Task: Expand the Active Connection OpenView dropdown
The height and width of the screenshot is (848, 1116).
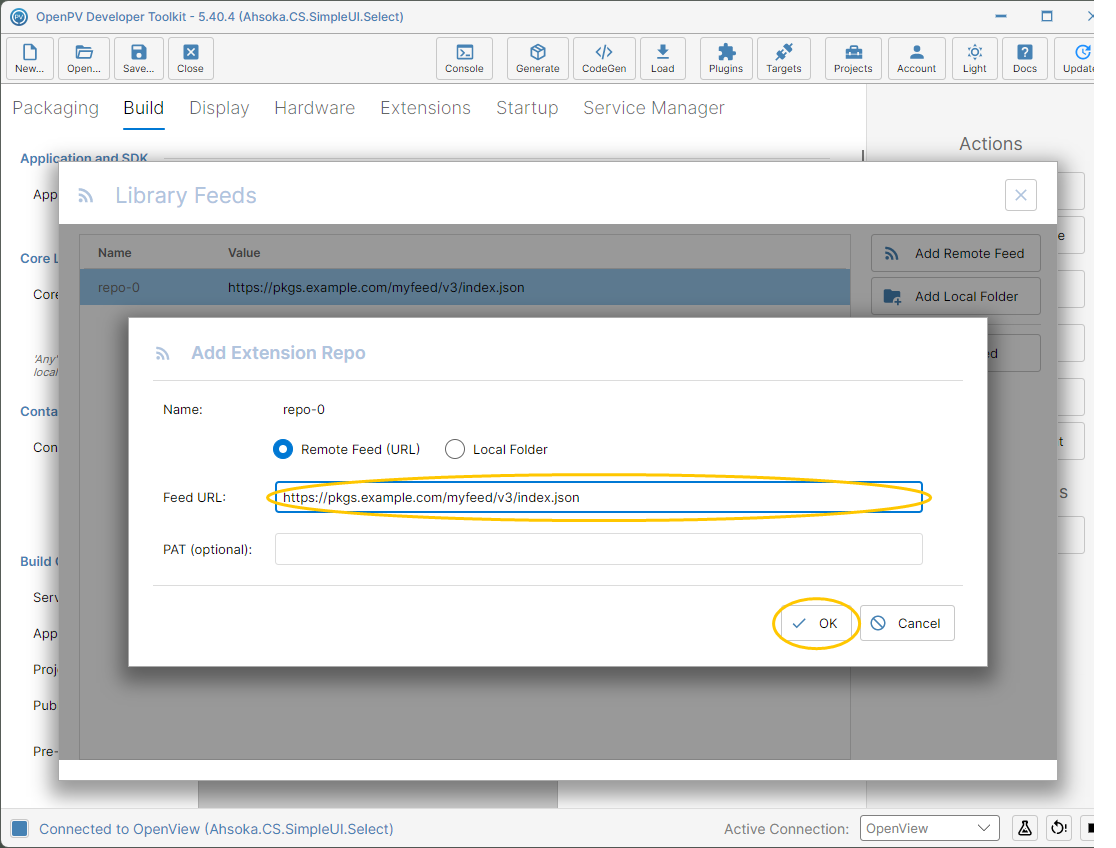Action: pos(930,828)
